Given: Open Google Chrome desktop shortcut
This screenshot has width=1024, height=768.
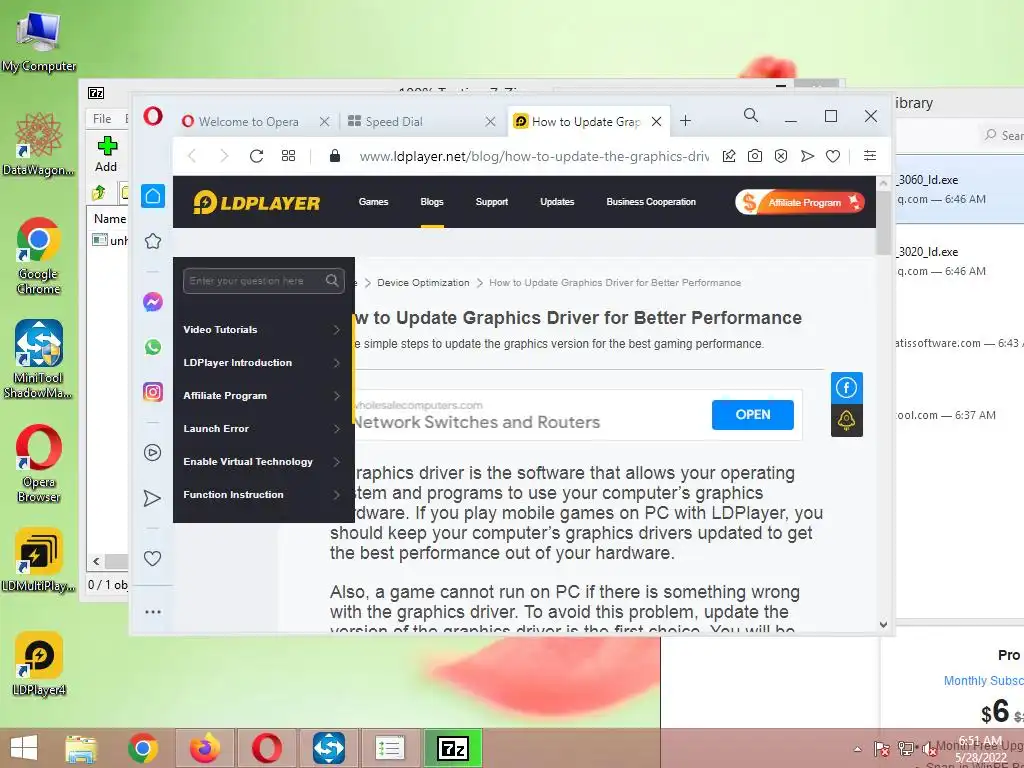Looking at the screenshot, I should tap(39, 257).
